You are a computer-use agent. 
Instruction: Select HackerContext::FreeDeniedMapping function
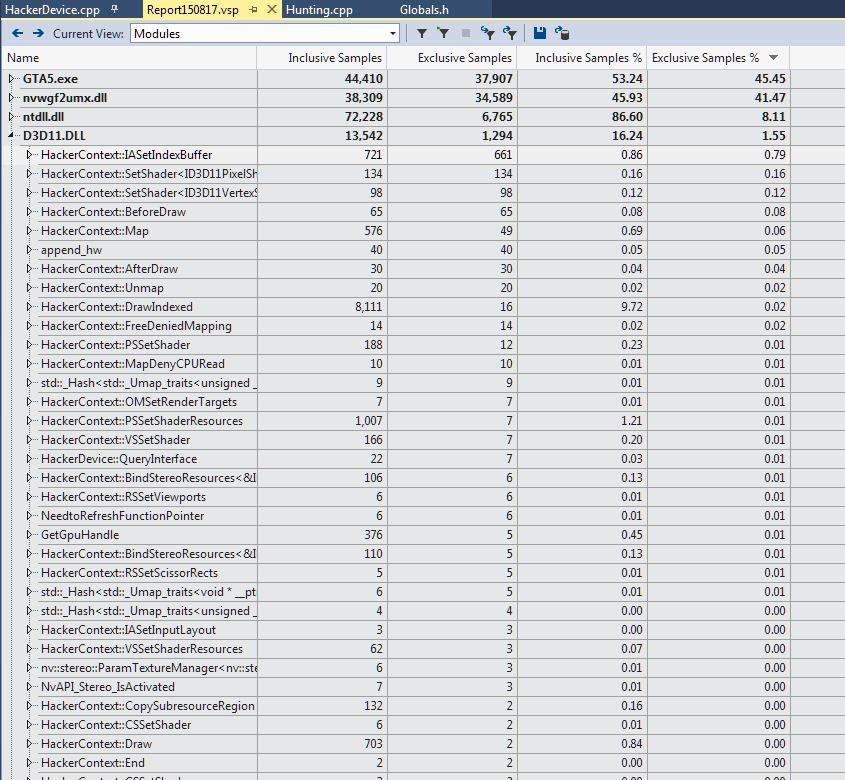[136, 326]
